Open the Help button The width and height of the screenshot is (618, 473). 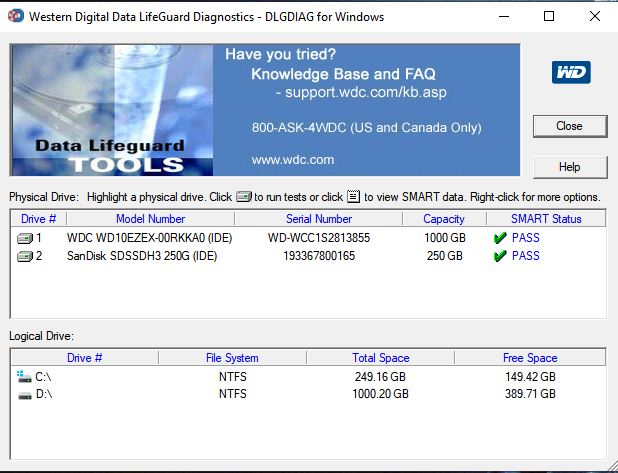click(569, 167)
